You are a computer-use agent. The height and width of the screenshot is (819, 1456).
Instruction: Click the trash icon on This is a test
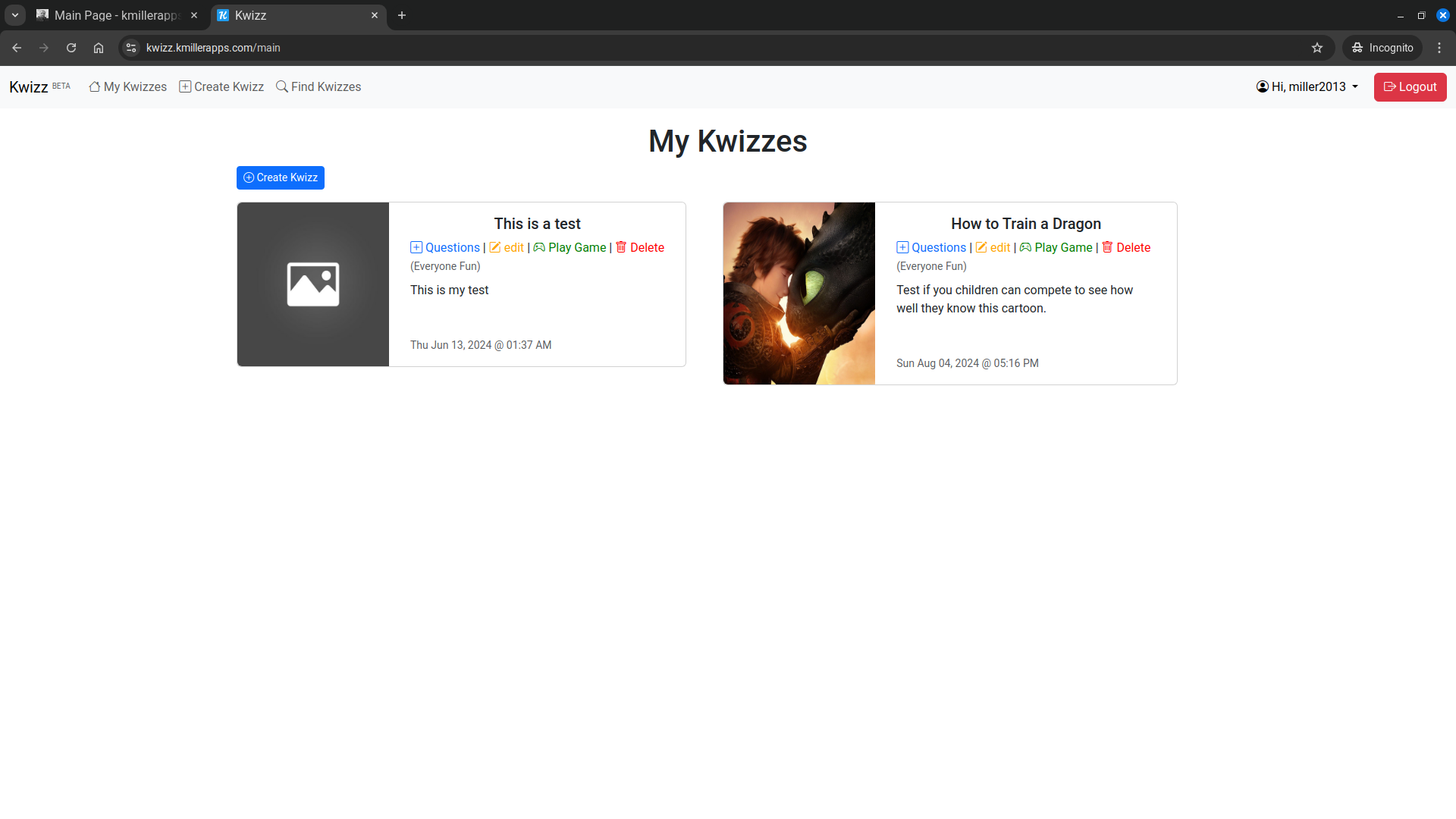[621, 247]
